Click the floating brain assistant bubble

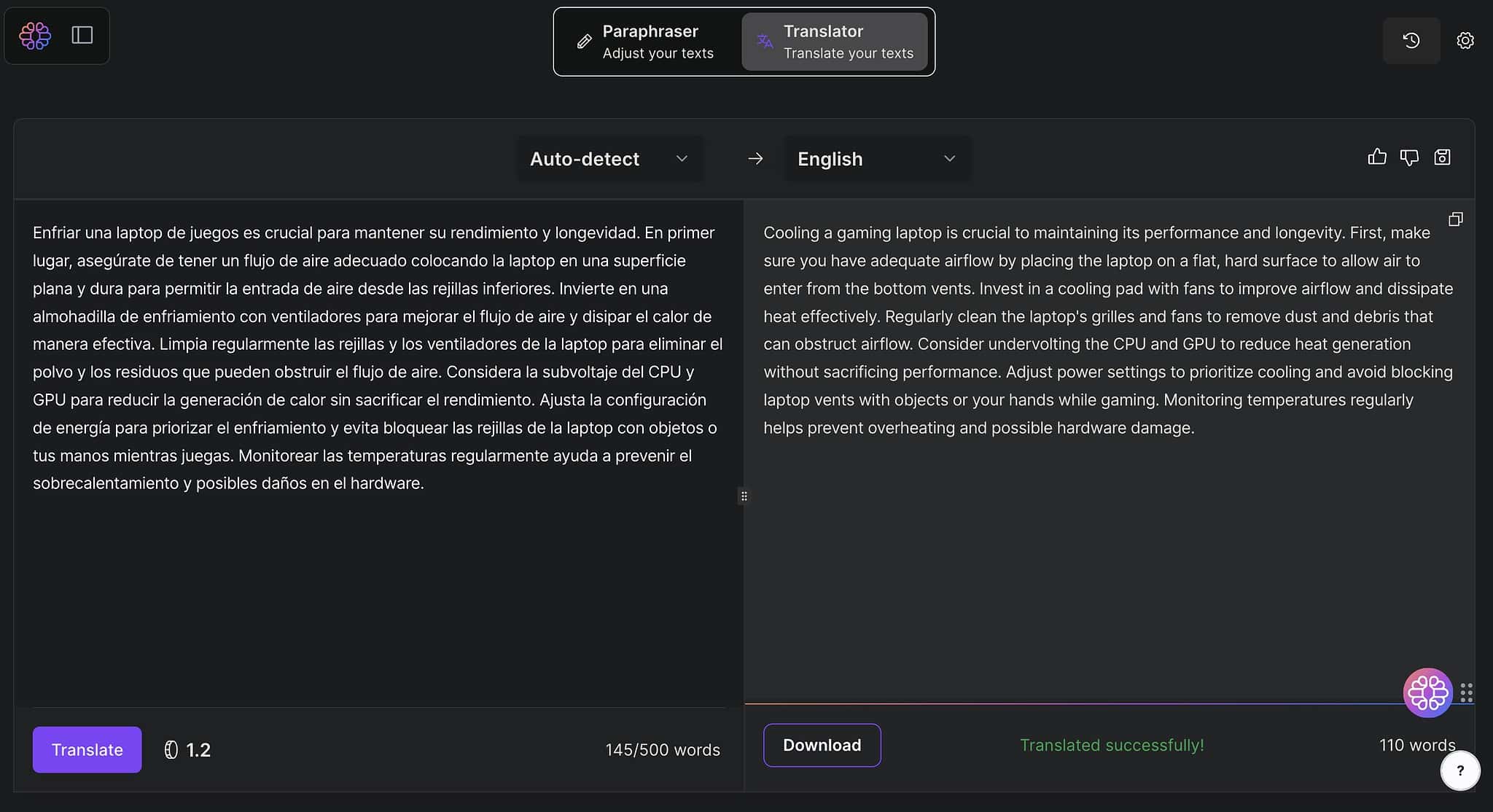coord(1427,692)
